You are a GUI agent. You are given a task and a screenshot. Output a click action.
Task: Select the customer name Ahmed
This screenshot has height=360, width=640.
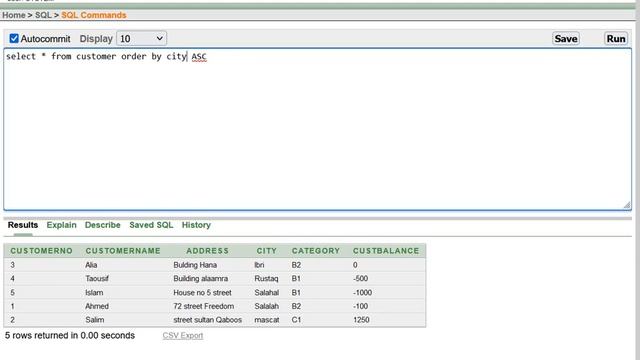(x=97, y=306)
